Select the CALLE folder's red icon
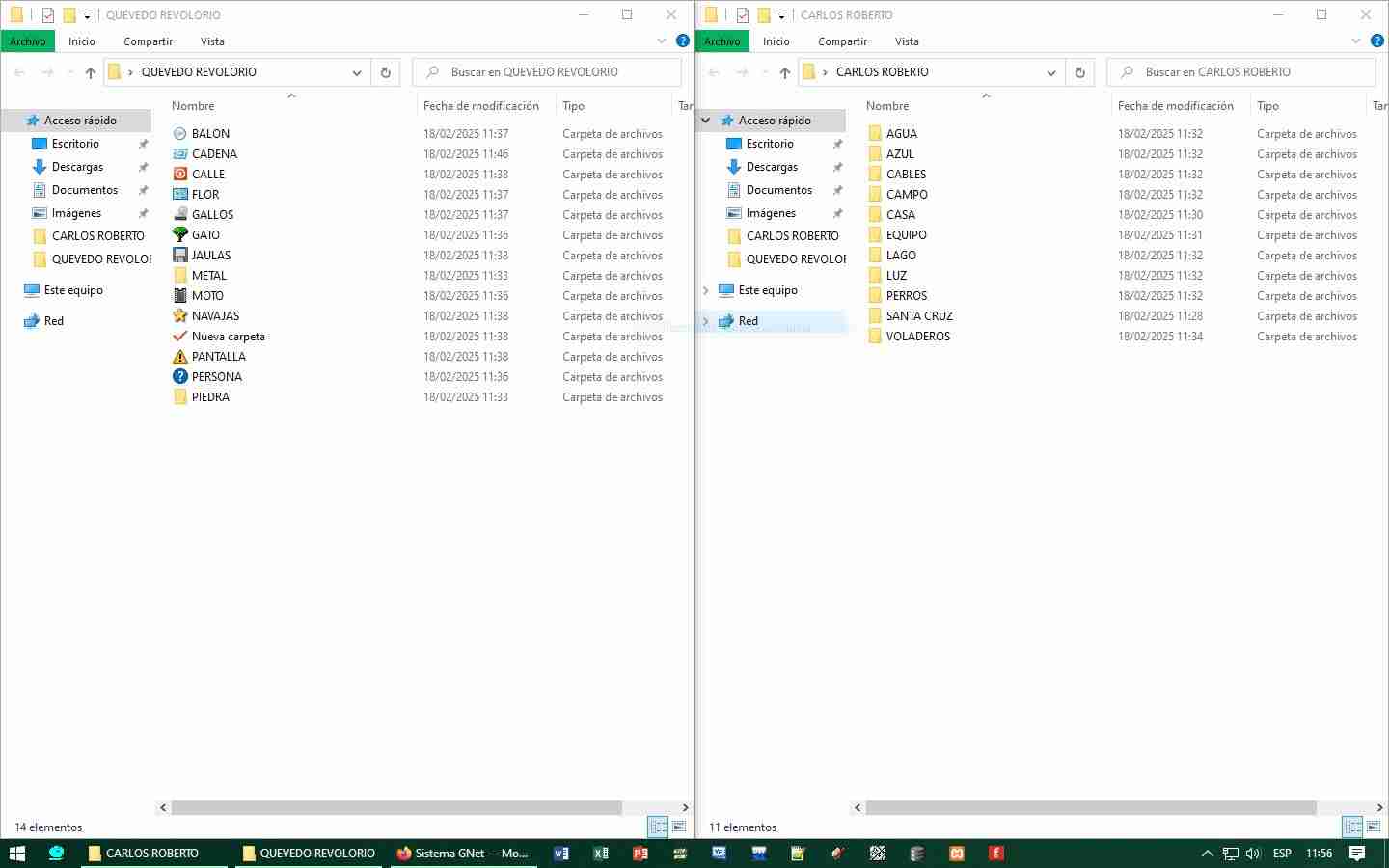Image resolution: width=1389 pixels, height=868 pixels. pos(179,175)
